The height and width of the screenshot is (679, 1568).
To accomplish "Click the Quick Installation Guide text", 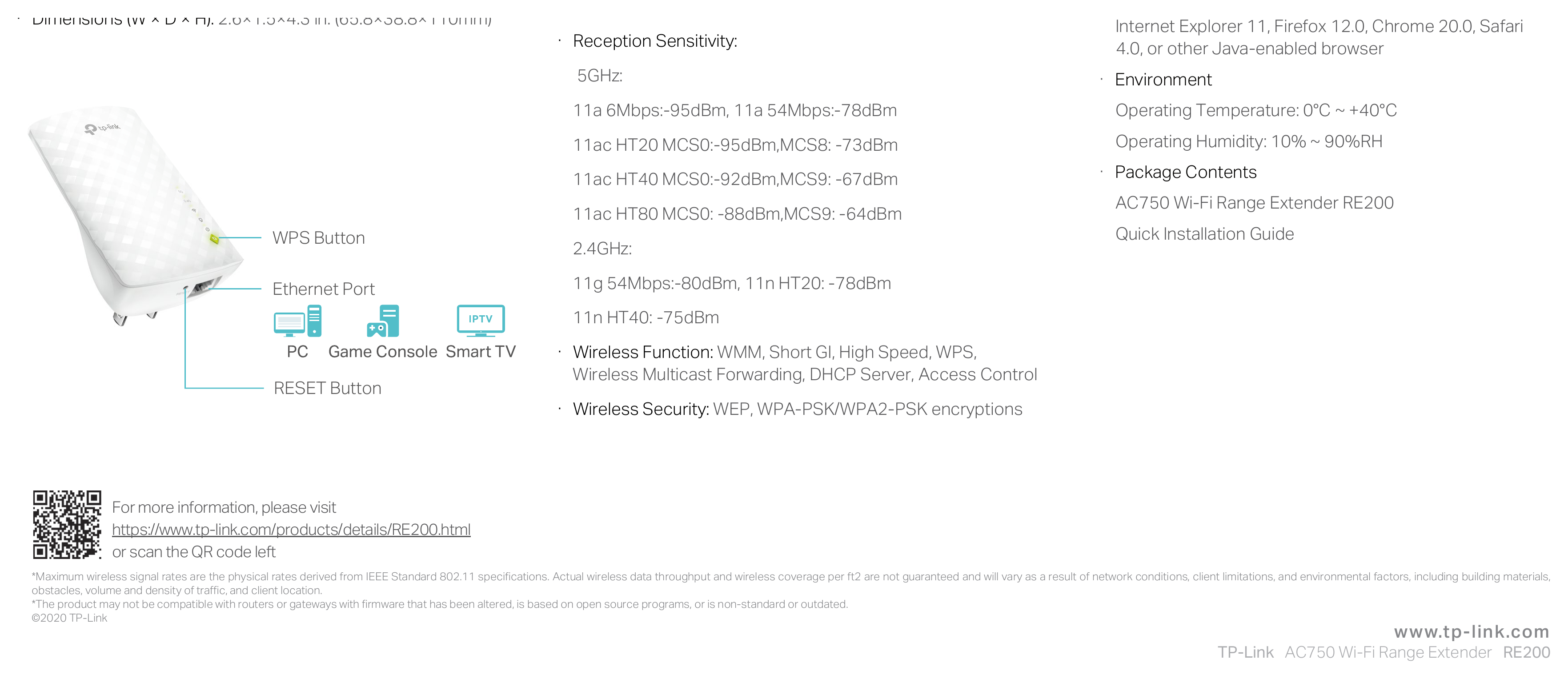I will 1205,234.
